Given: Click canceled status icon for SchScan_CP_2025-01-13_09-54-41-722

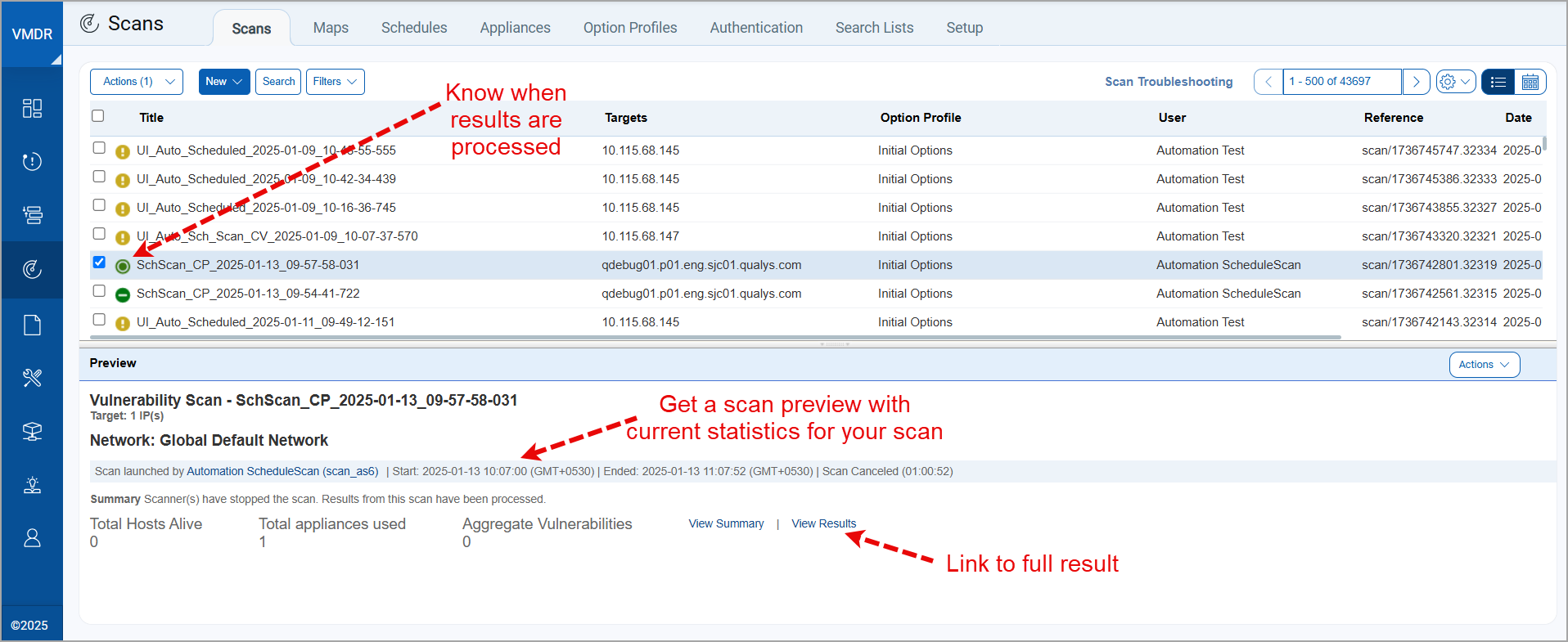Looking at the screenshot, I should coord(123,294).
